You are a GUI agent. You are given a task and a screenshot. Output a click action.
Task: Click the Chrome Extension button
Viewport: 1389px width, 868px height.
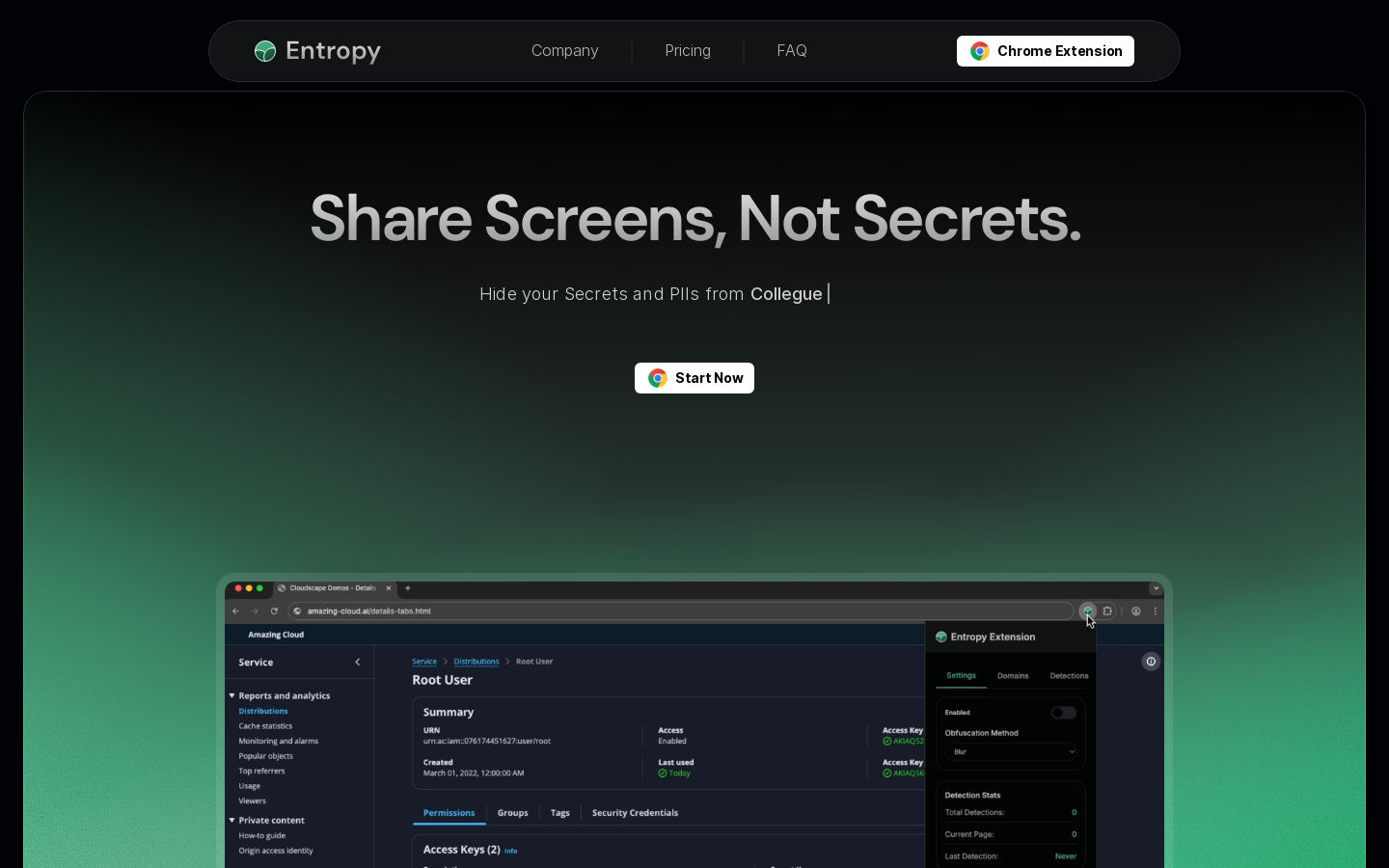click(x=1046, y=51)
